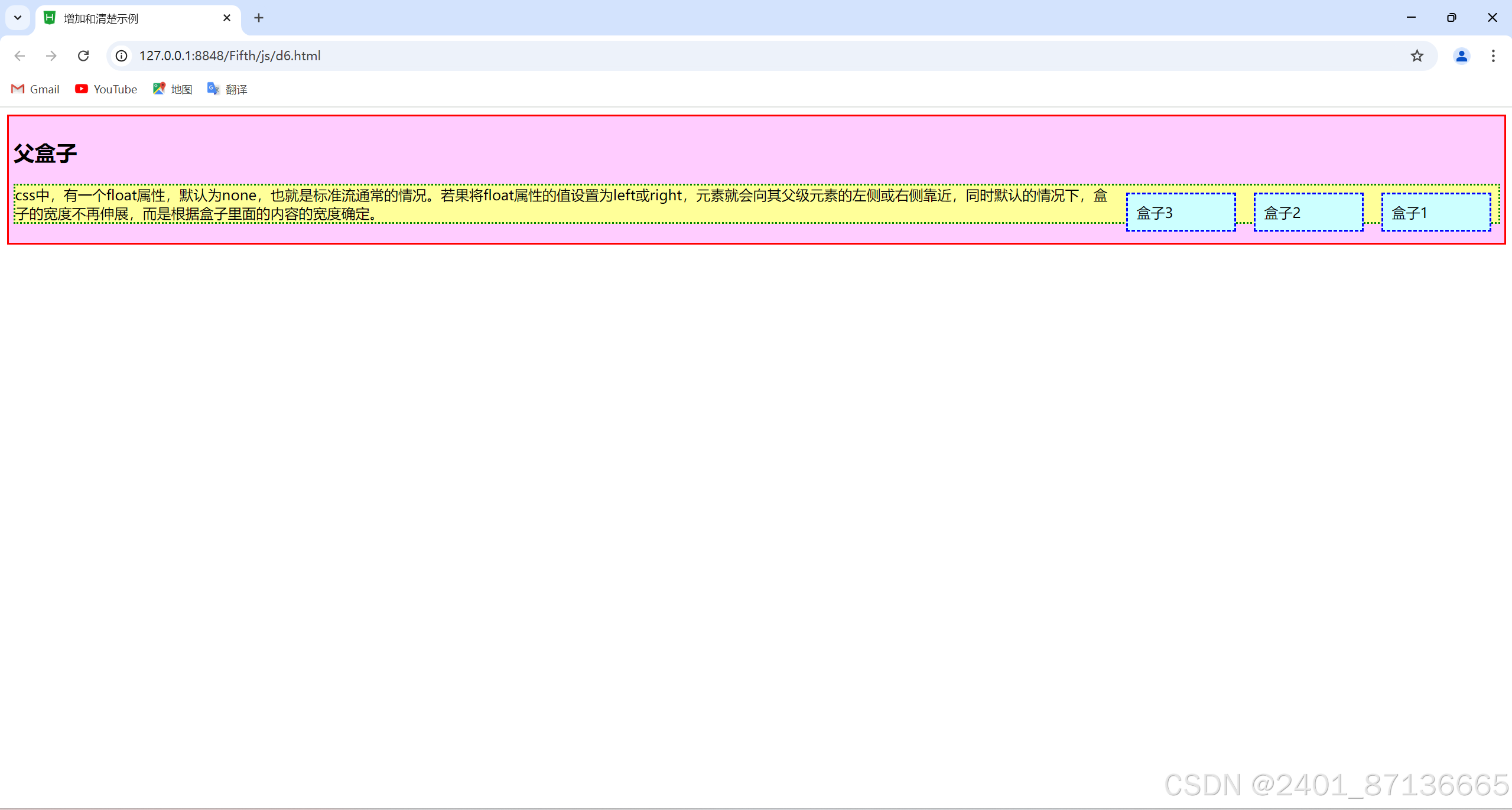Bookmark this page with the star icon
Viewport: 1512px width, 810px height.
[x=1416, y=56]
